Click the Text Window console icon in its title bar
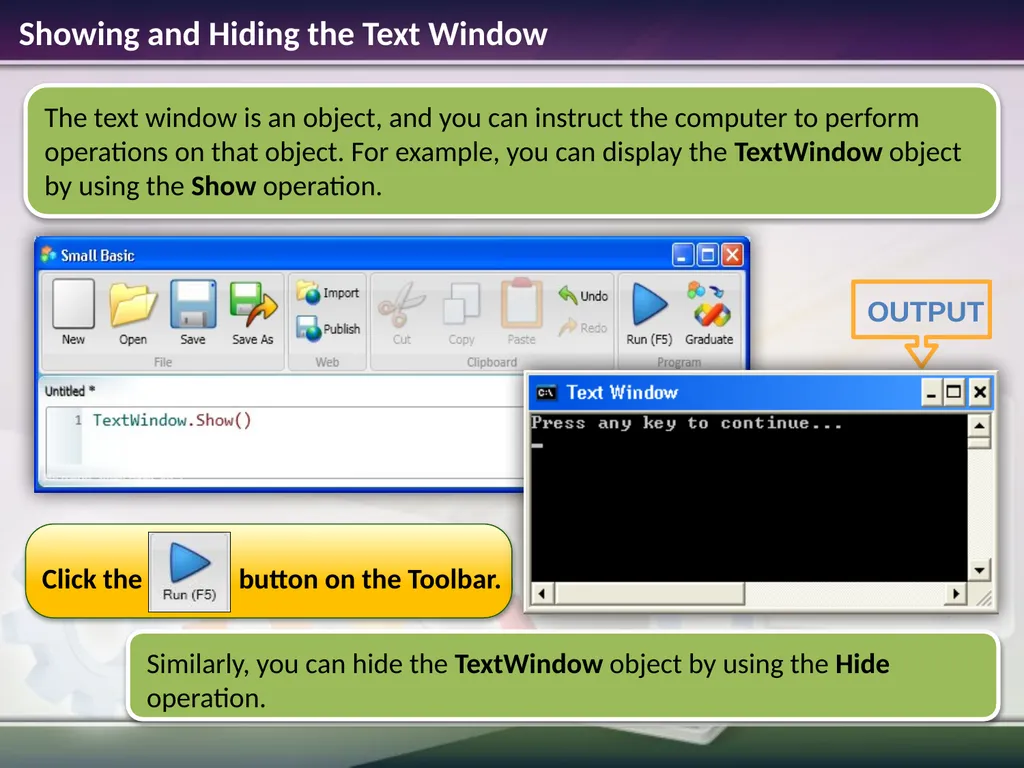 (x=546, y=392)
